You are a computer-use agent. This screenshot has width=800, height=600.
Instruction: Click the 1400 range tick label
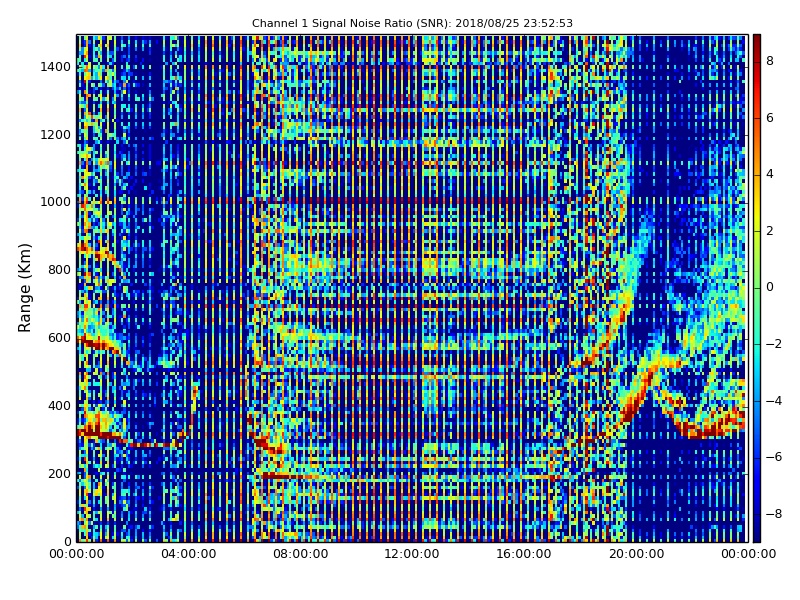pos(56,67)
